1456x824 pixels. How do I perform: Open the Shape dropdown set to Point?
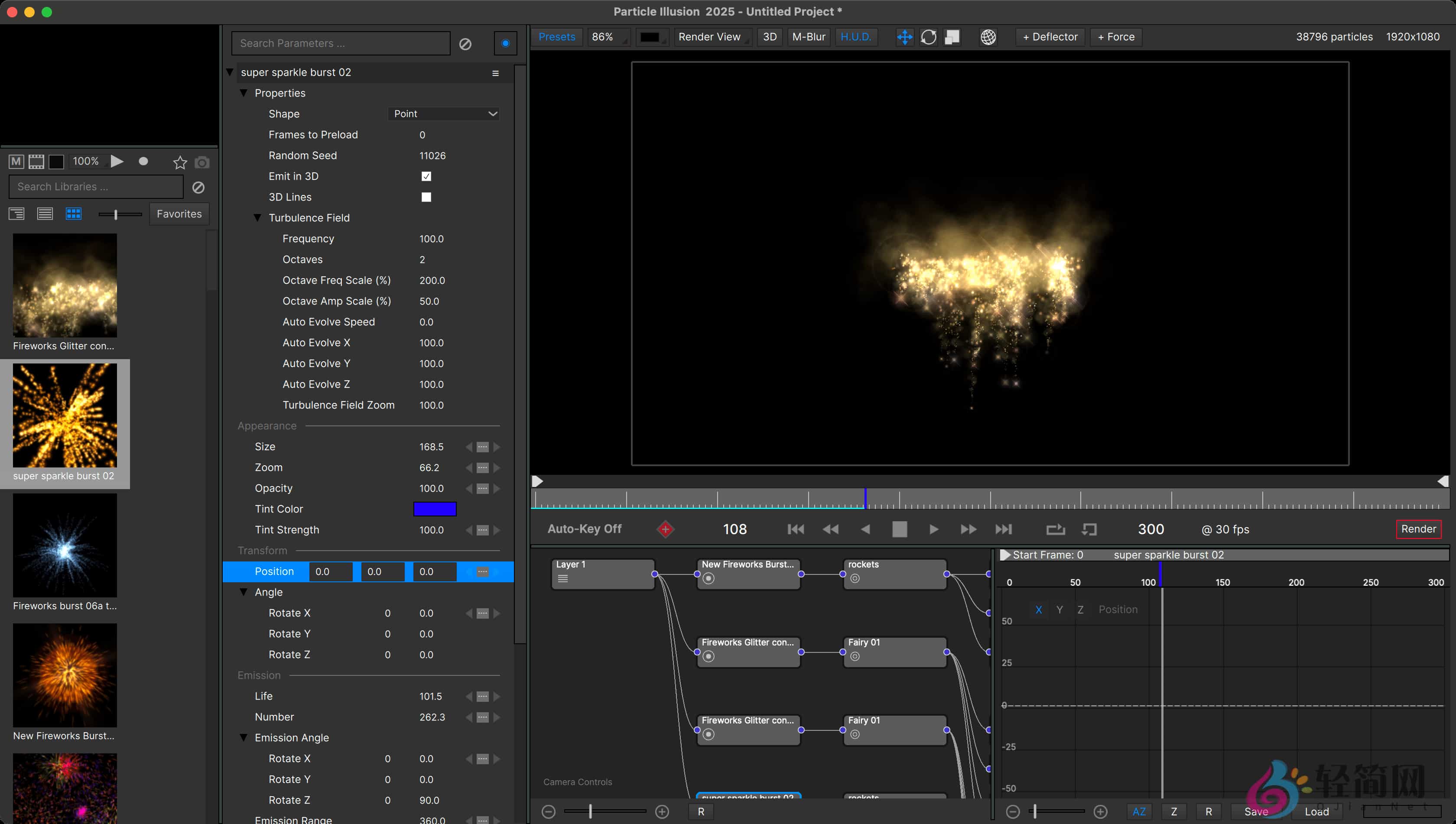(x=444, y=113)
